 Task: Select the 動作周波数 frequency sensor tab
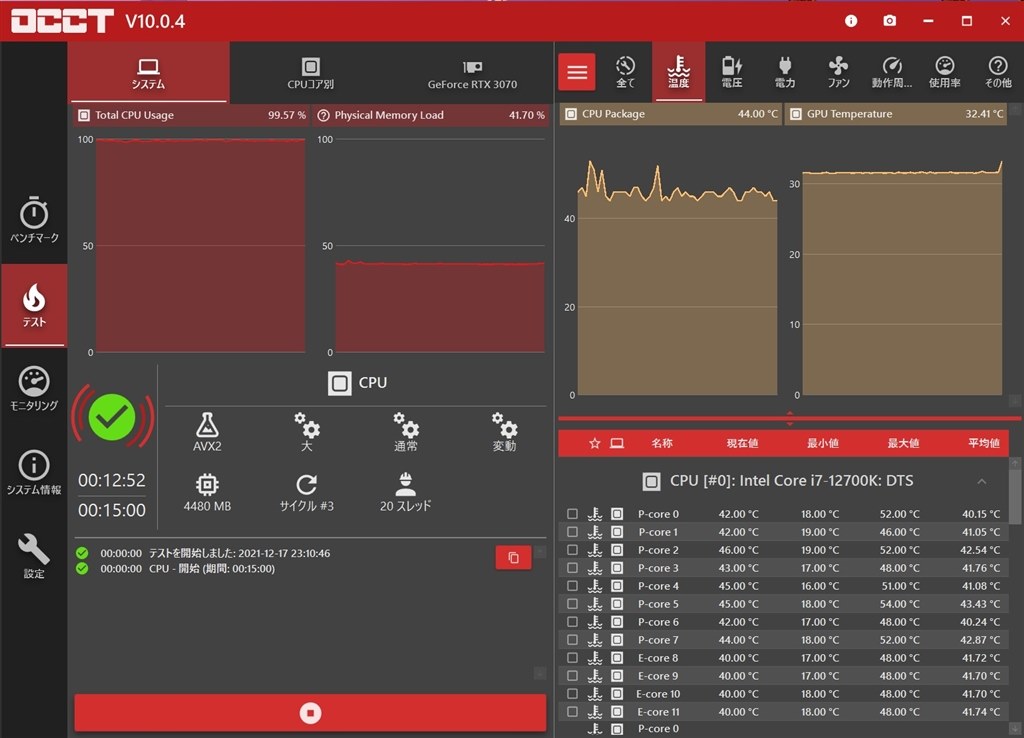point(891,72)
